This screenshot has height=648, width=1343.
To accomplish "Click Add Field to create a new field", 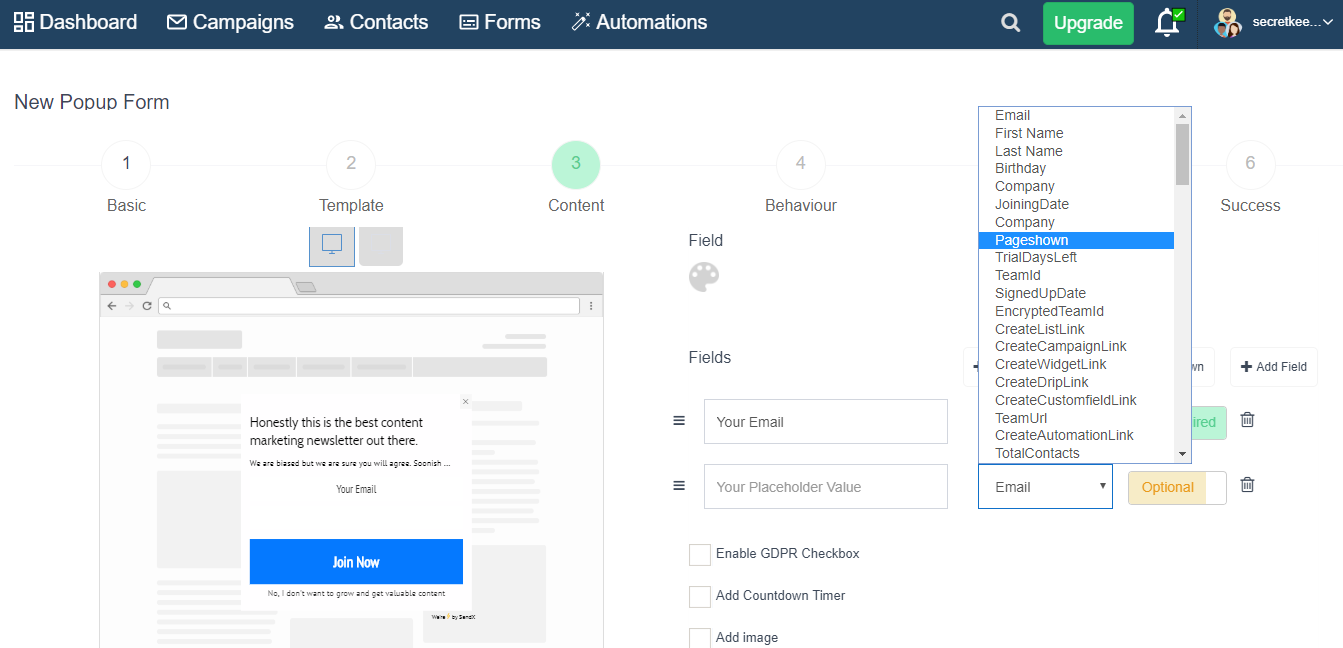I will click(x=1273, y=366).
